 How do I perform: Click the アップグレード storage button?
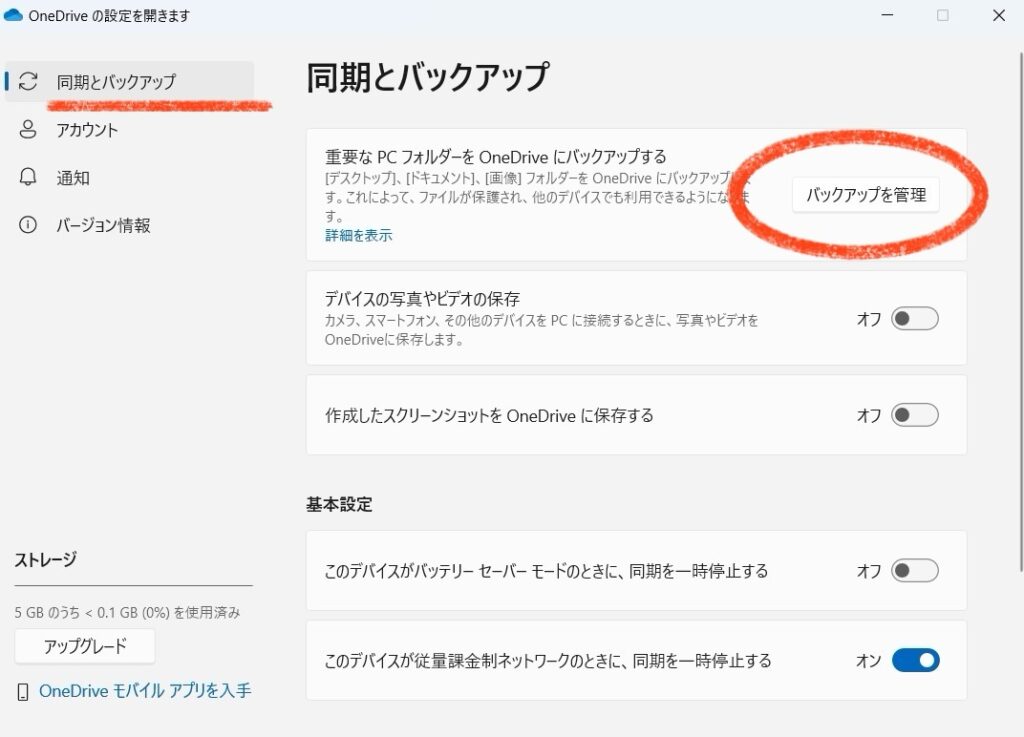85,647
